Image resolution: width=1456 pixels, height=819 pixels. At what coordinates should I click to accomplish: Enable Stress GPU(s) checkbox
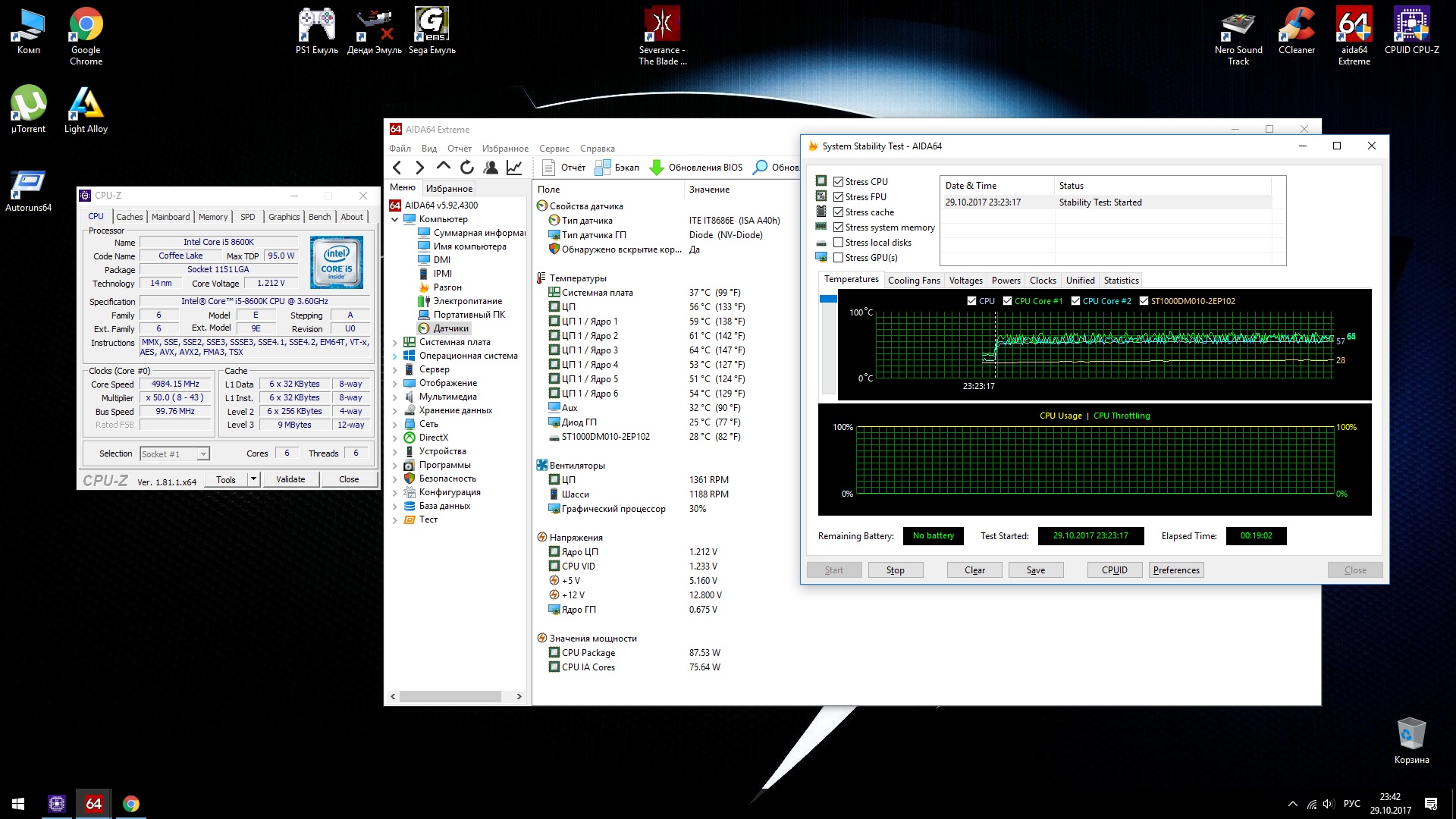tap(838, 258)
